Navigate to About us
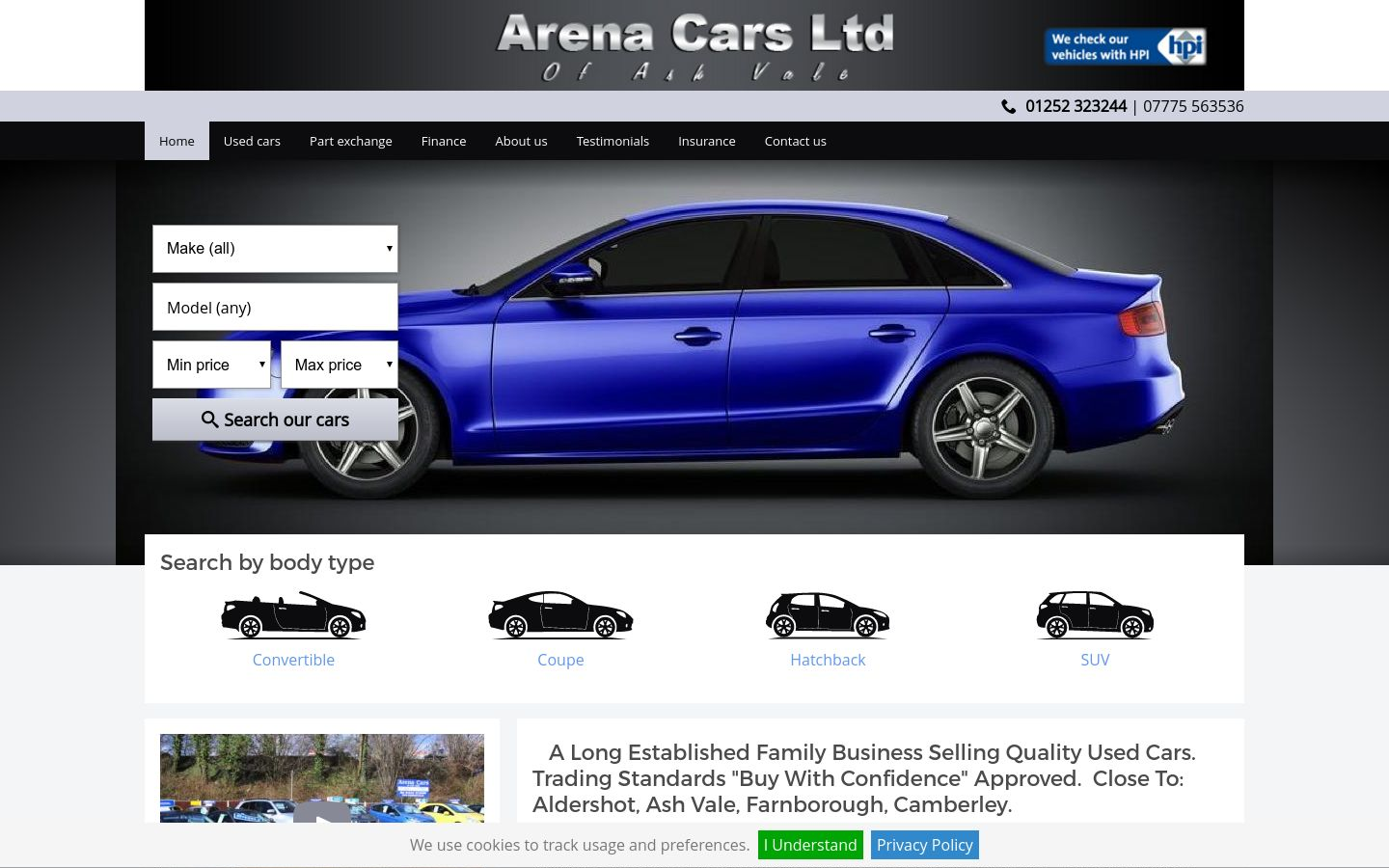 [x=521, y=141]
